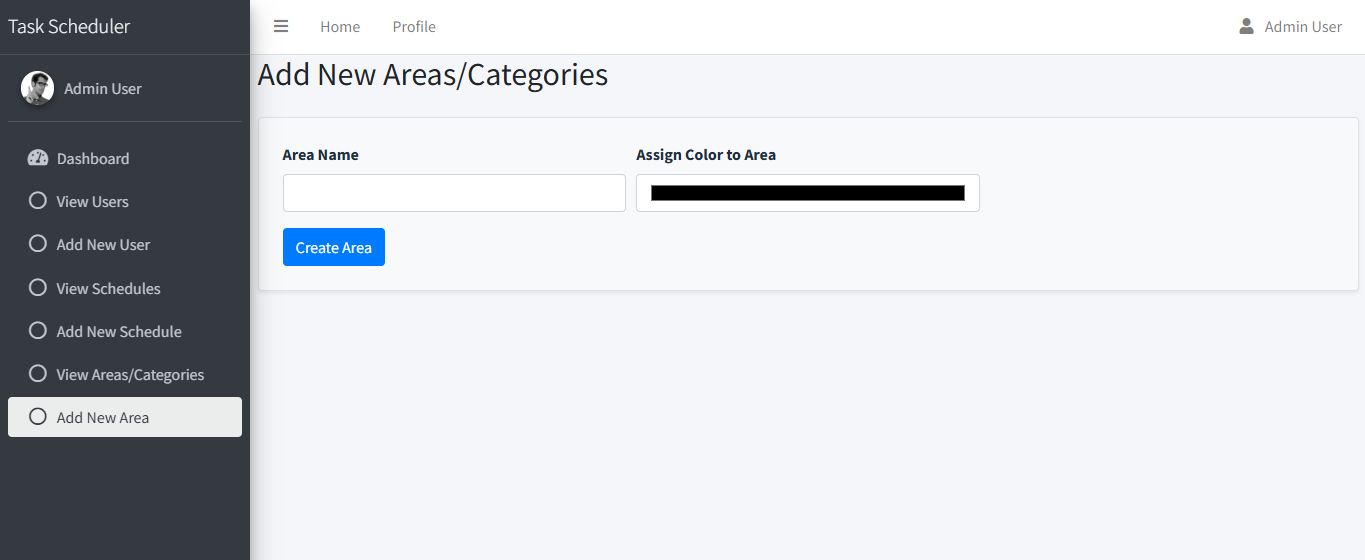Focus the Area Name text field
The image size is (1365, 560).
click(454, 193)
